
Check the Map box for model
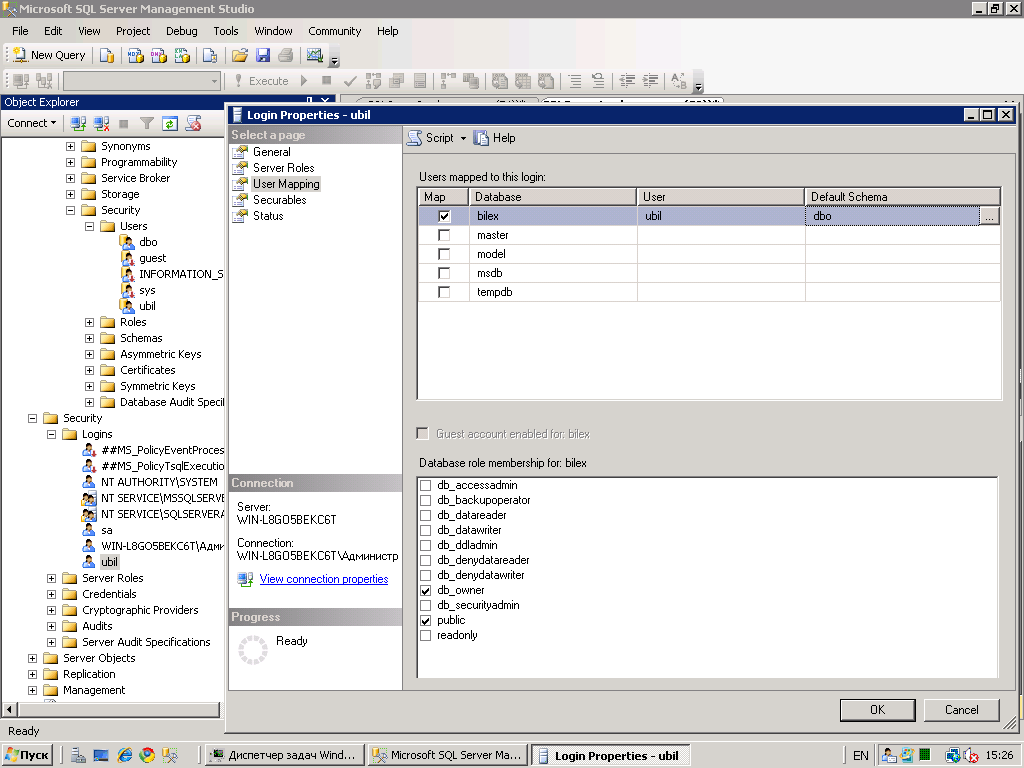[x=444, y=254]
